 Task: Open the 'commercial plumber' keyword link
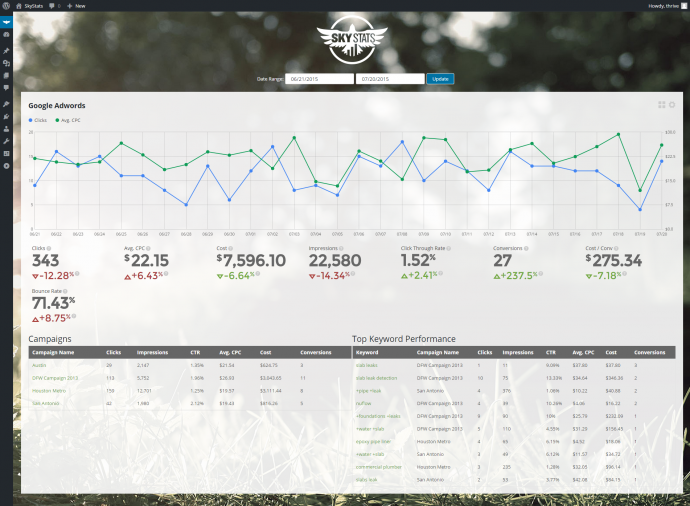378,467
